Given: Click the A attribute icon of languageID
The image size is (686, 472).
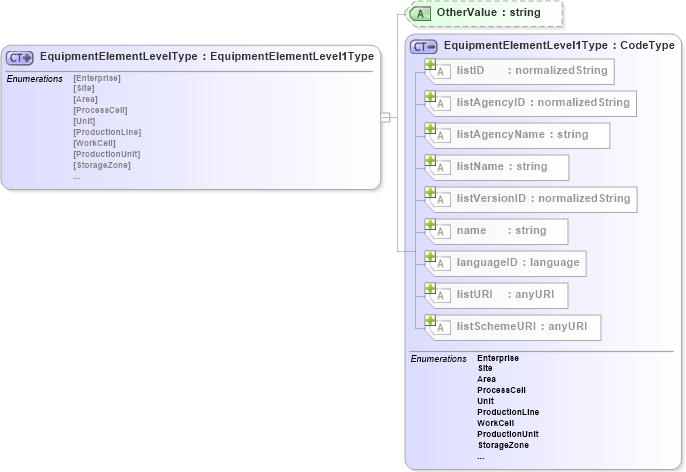Looking at the screenshot, I should tap(441, 264).
